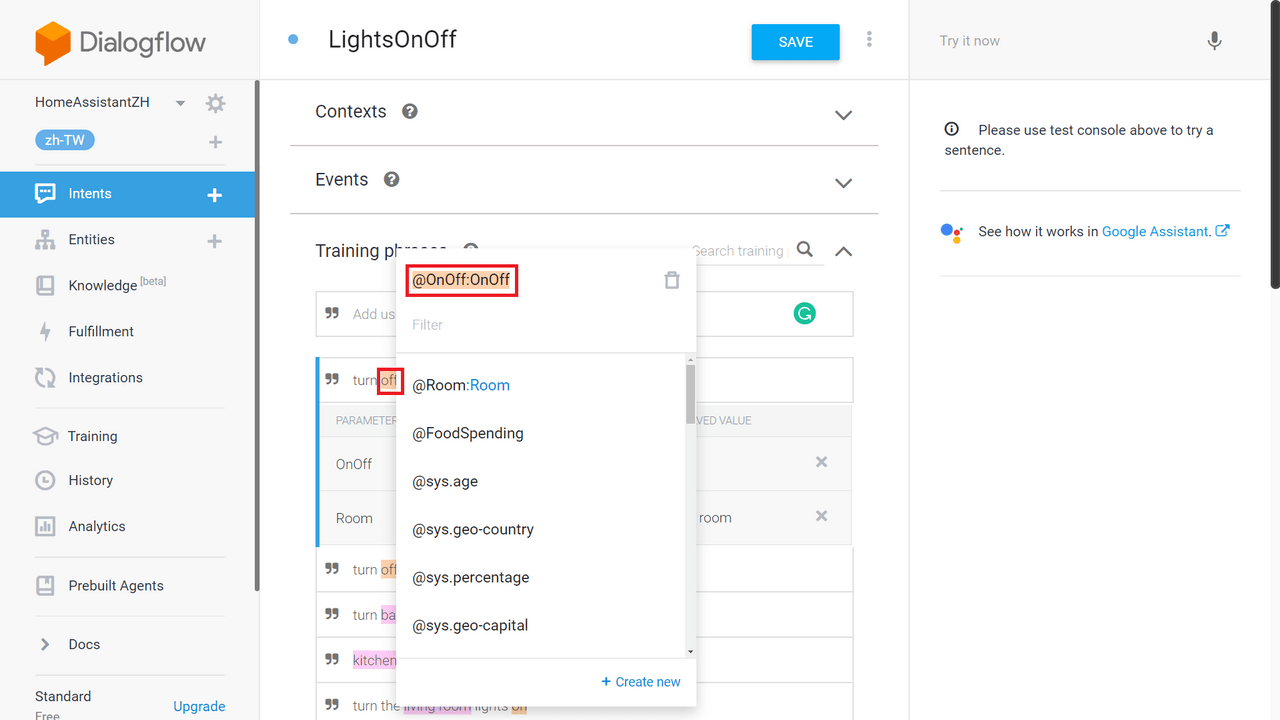Click the Training graduation cap icon

point(45,436)
